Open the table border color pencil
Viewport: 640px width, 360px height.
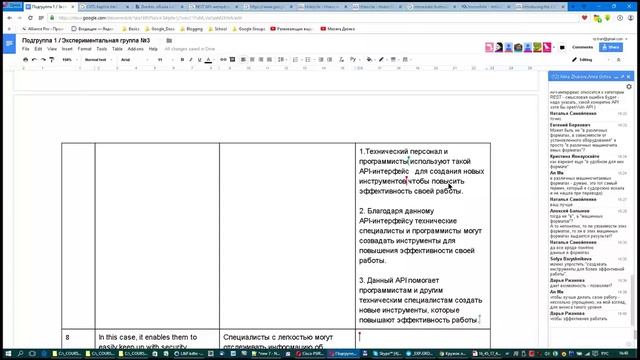click(x=382, y=60)
